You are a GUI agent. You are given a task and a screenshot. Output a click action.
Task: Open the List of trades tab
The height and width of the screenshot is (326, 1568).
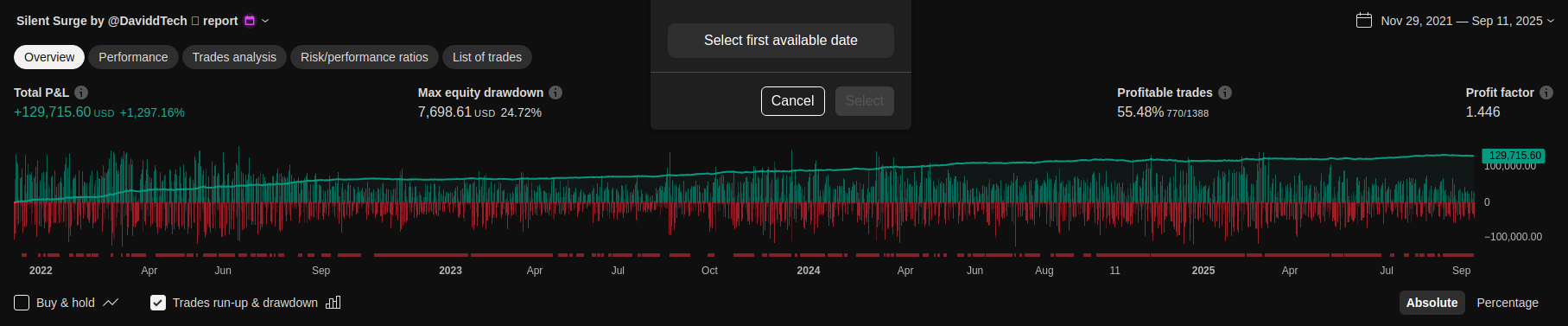point(487,57)
